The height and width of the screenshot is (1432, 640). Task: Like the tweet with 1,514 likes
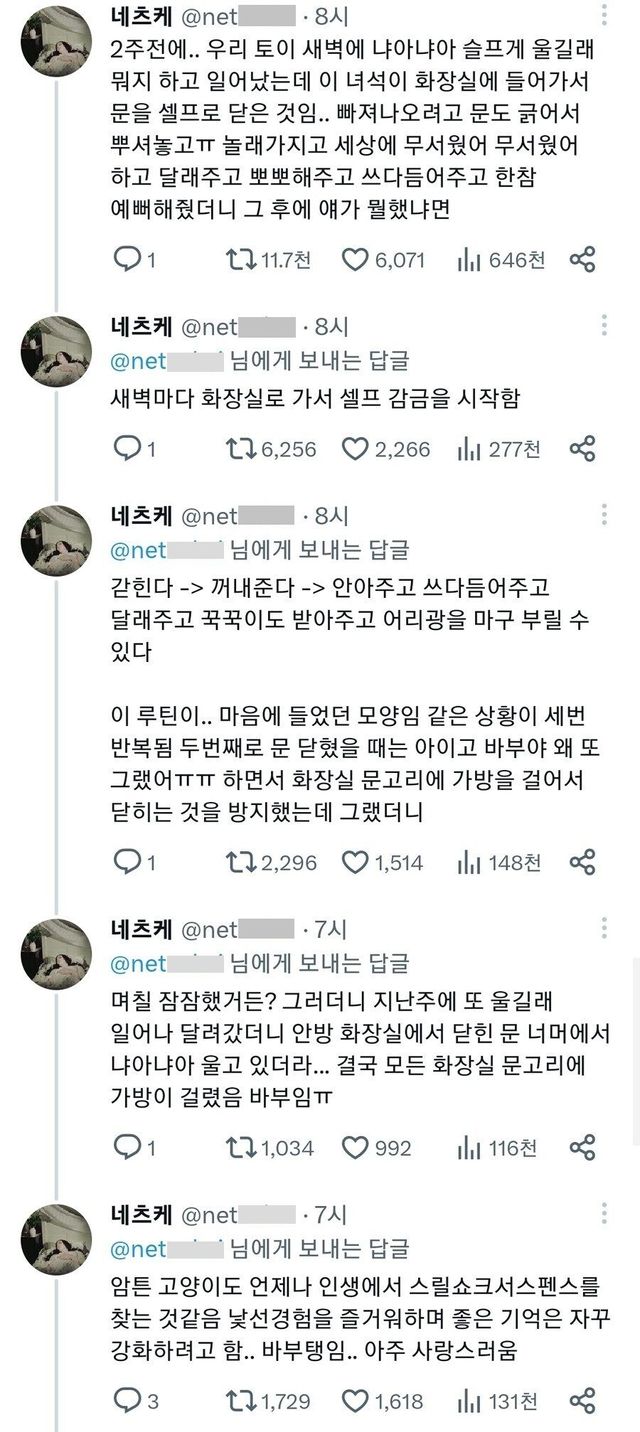355,860
